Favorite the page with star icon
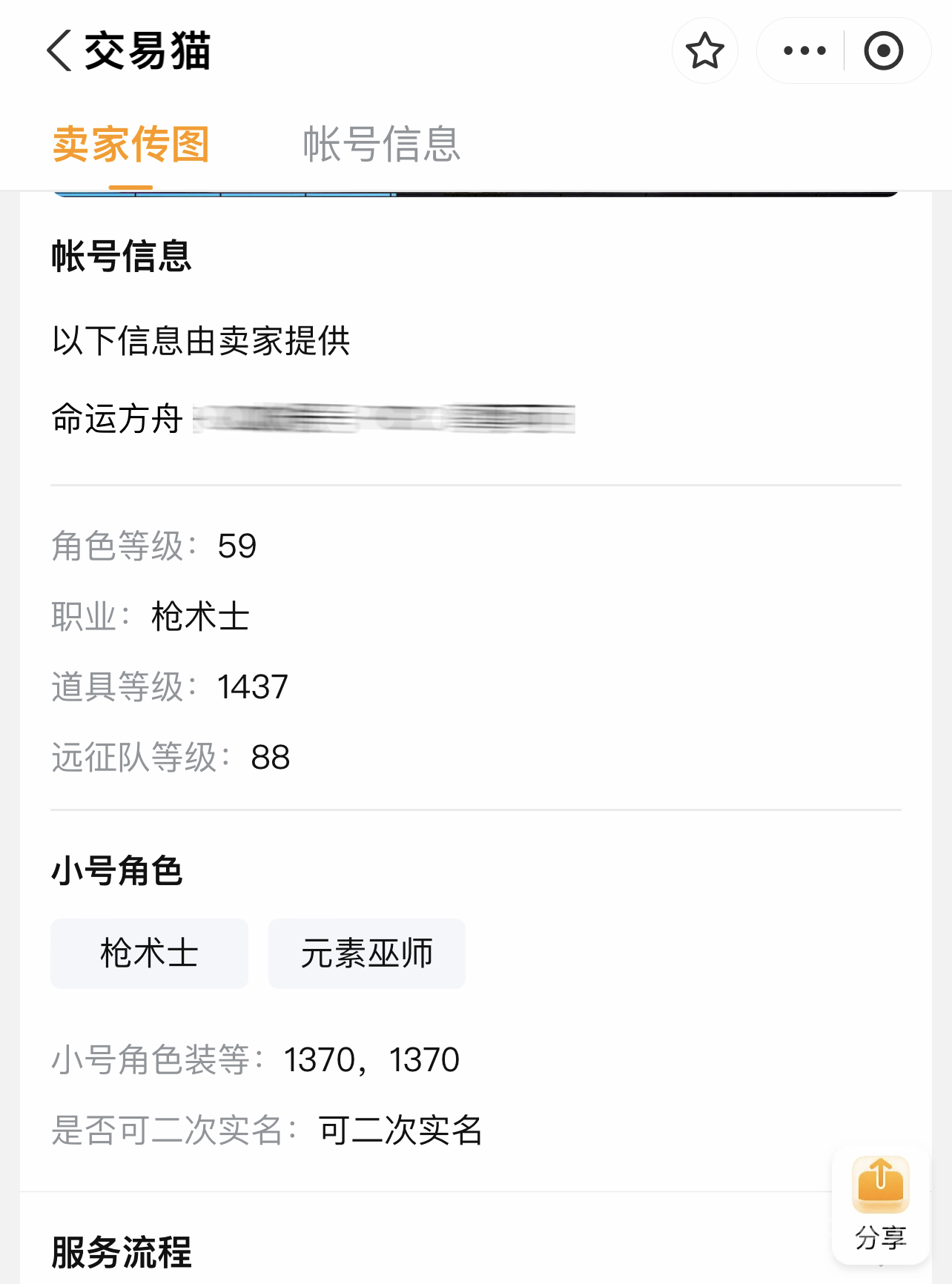 [704, 51]
